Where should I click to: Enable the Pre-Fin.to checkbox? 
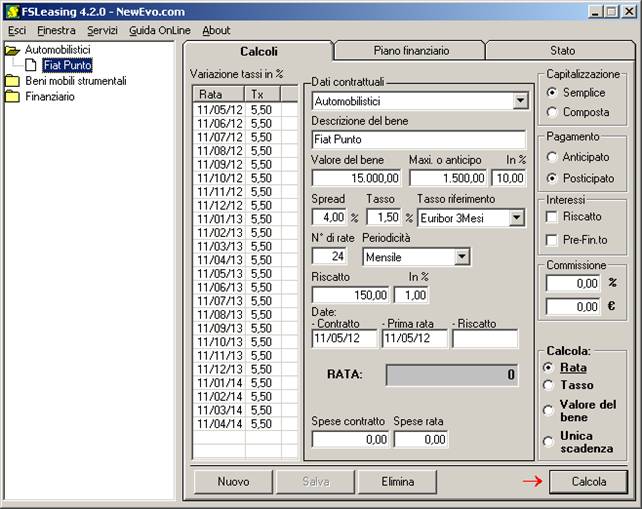[552, 240]
